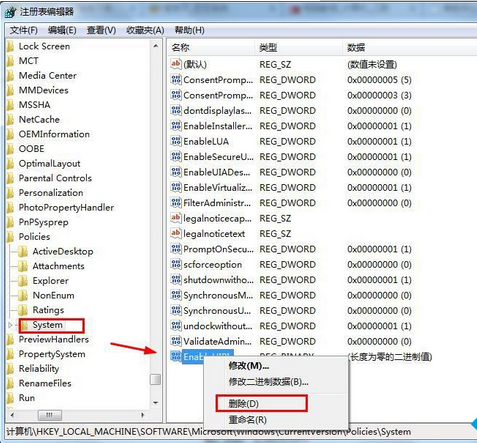Screen dimensions: 477x443
Task: Click the tree horizontal scrollbar right arrow
Action: [142, 415]
